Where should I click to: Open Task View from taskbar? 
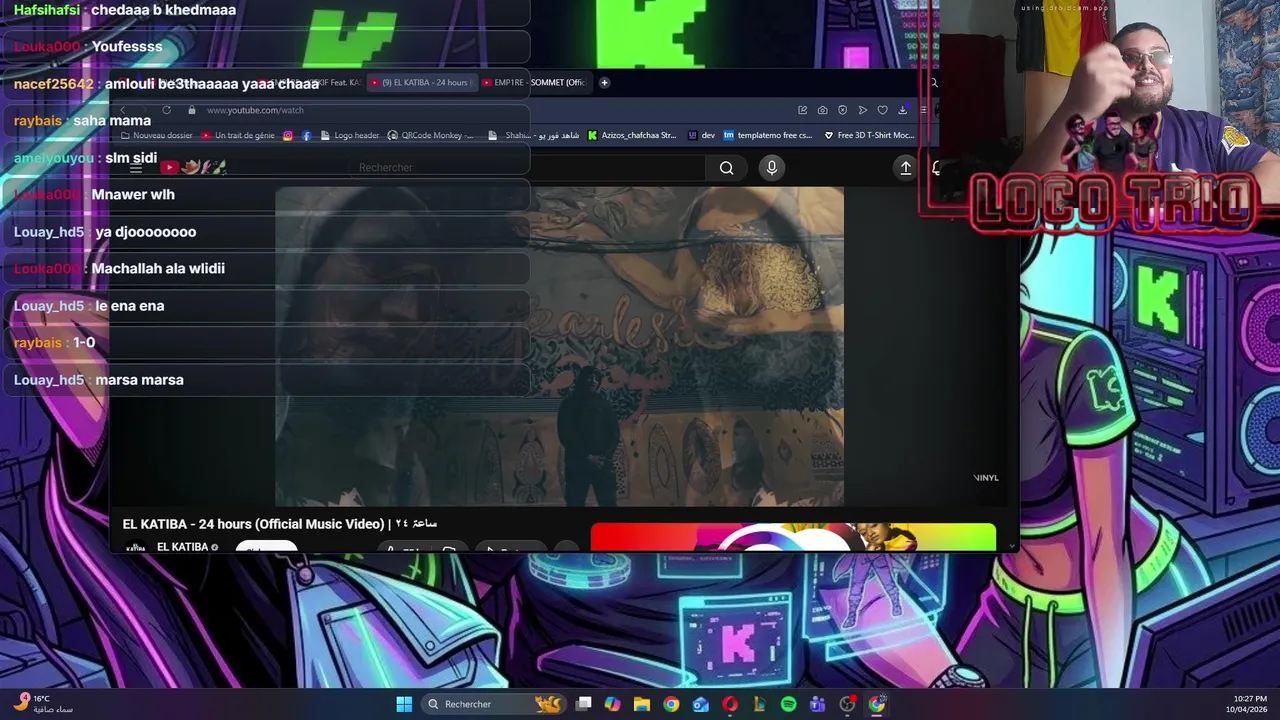click(x=584, y=704)
